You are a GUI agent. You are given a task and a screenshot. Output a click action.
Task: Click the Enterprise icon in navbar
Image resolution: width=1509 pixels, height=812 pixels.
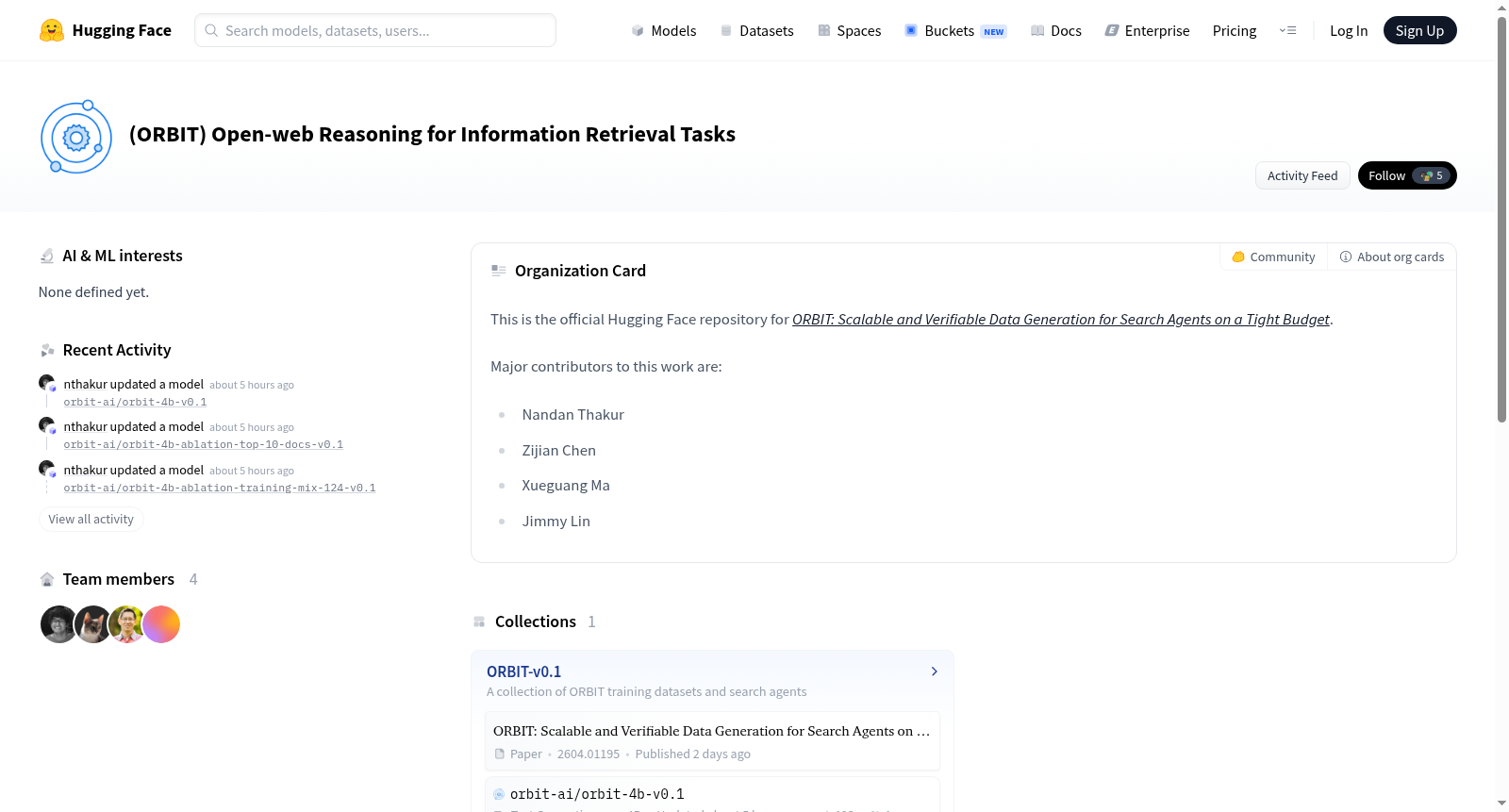(x=1112, y=31)
